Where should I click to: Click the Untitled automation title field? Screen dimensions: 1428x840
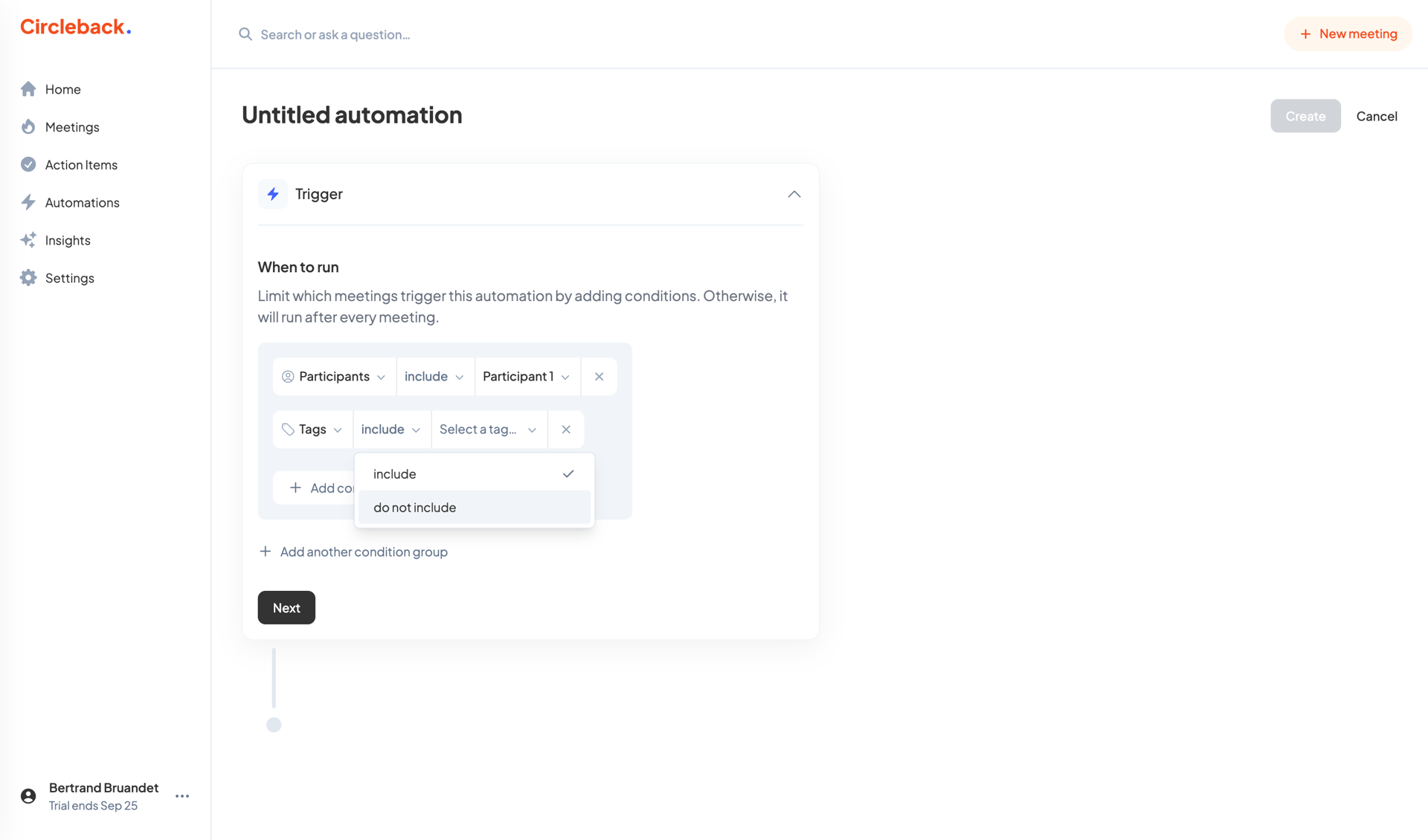click(x=352, y=114)
